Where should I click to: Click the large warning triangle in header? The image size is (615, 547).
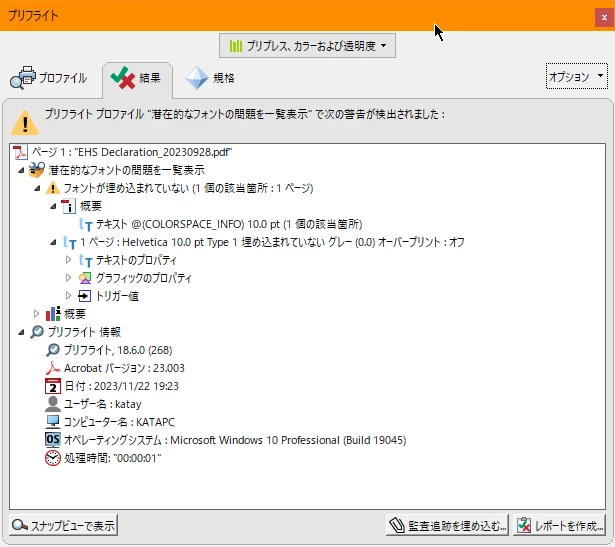[25, 123]
